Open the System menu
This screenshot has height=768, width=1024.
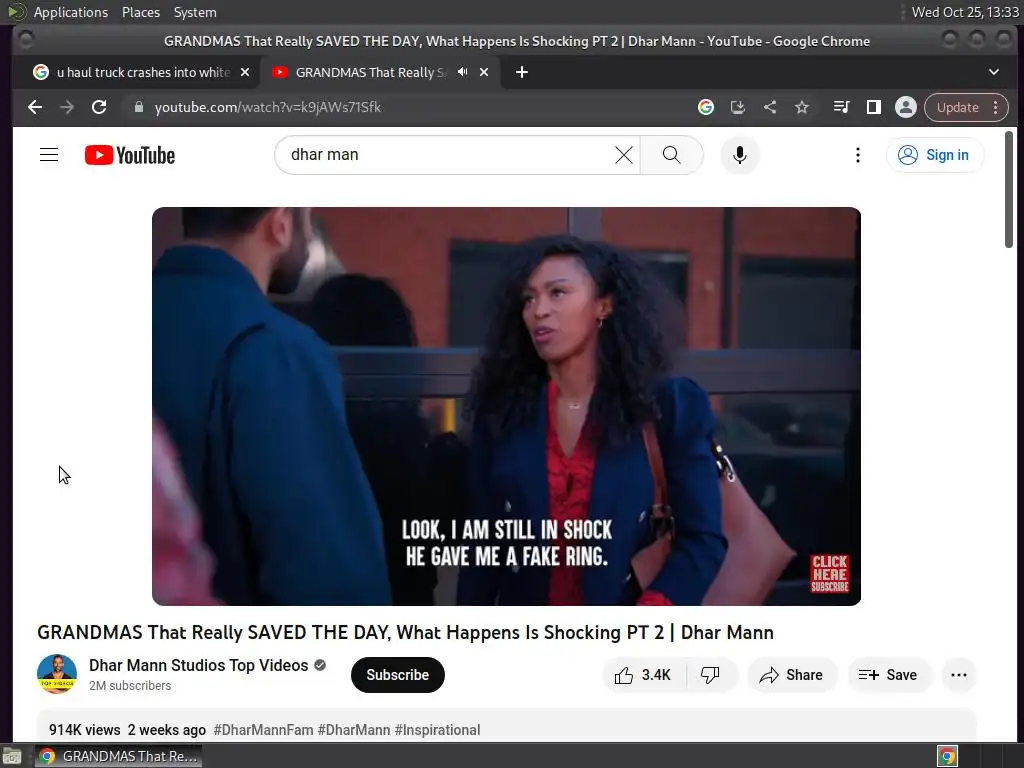(x=195, y=12)
